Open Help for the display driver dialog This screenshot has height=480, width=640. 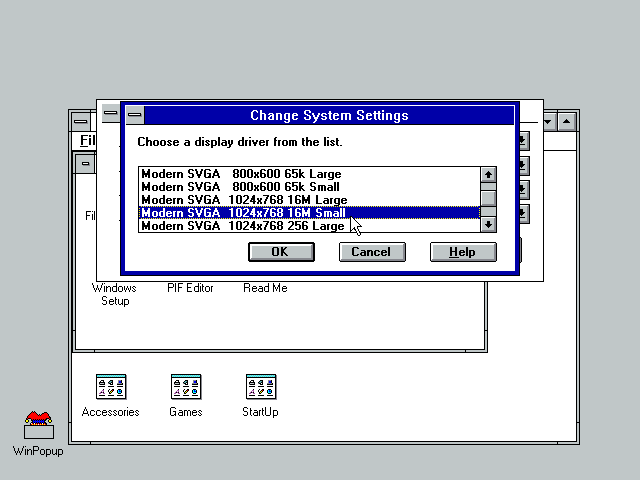tap(462, 252)
